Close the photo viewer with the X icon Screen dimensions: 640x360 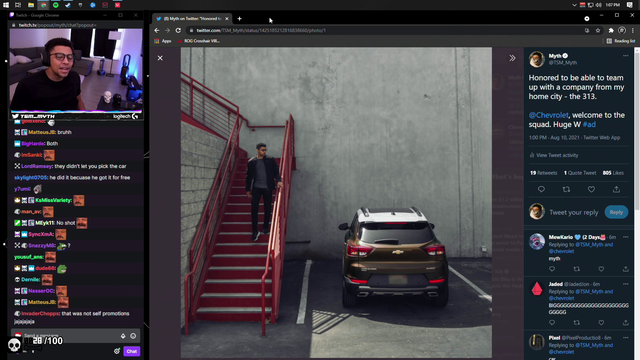click(160, 58)
